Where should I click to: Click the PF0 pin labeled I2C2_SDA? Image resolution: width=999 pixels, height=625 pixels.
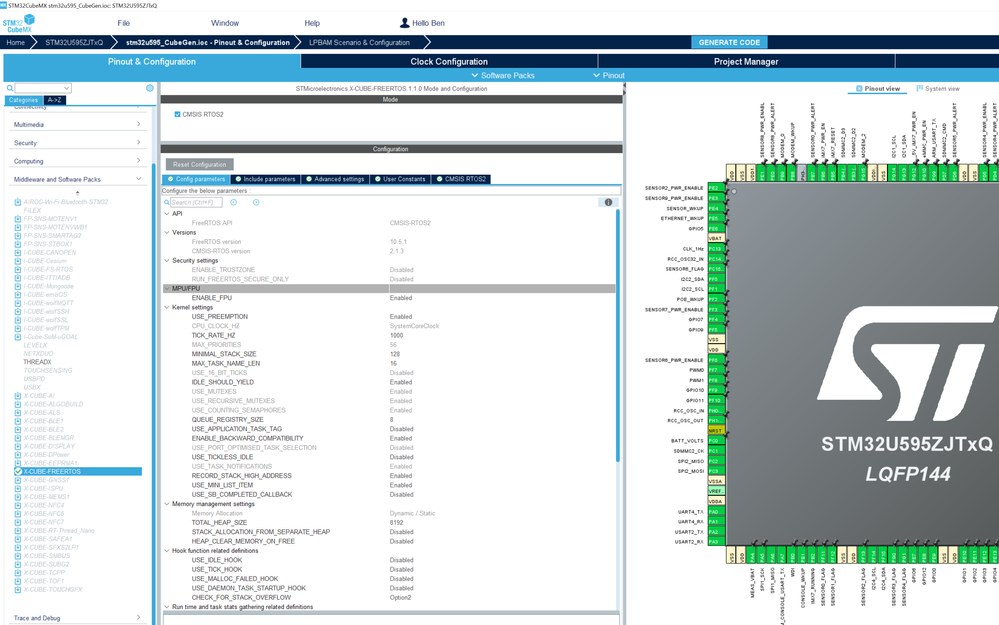click(716, 279)
